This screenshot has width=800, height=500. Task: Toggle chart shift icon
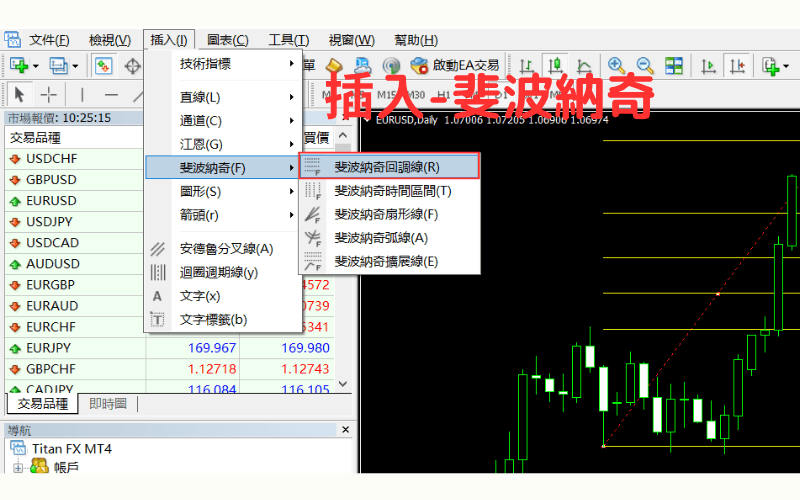point(737,66)
